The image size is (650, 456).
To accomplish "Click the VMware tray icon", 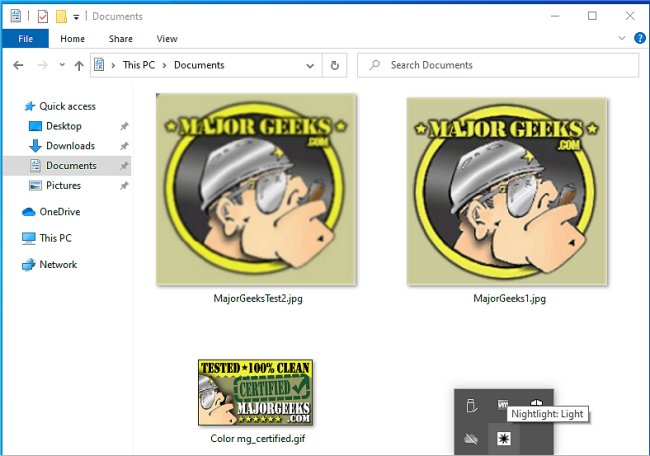I will coord(504,405).
